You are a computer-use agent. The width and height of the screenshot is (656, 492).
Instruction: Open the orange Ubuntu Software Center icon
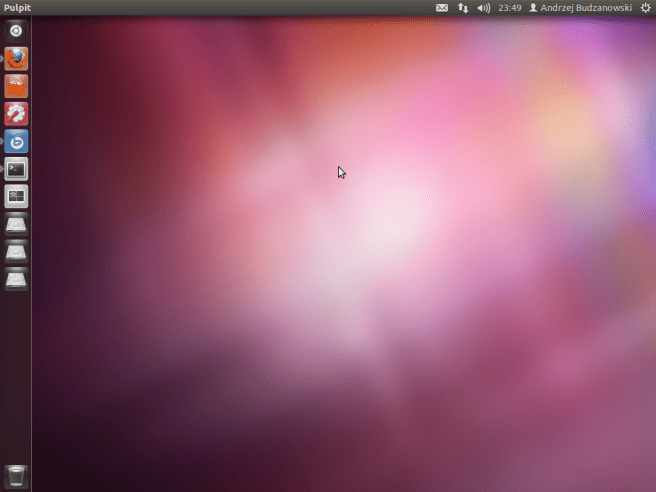click(x=16, y=87)
